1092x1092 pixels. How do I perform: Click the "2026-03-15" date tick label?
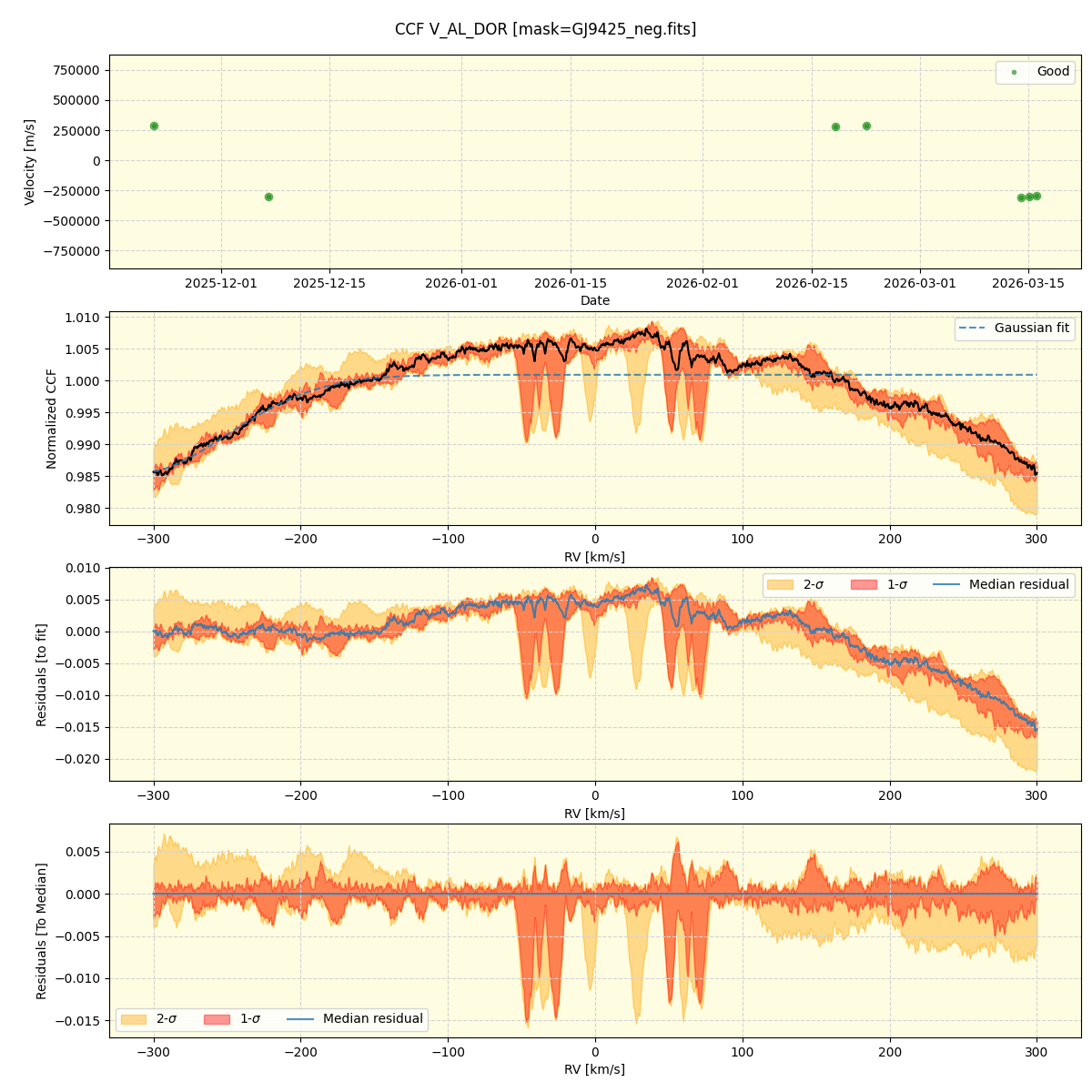(1028, 283)
